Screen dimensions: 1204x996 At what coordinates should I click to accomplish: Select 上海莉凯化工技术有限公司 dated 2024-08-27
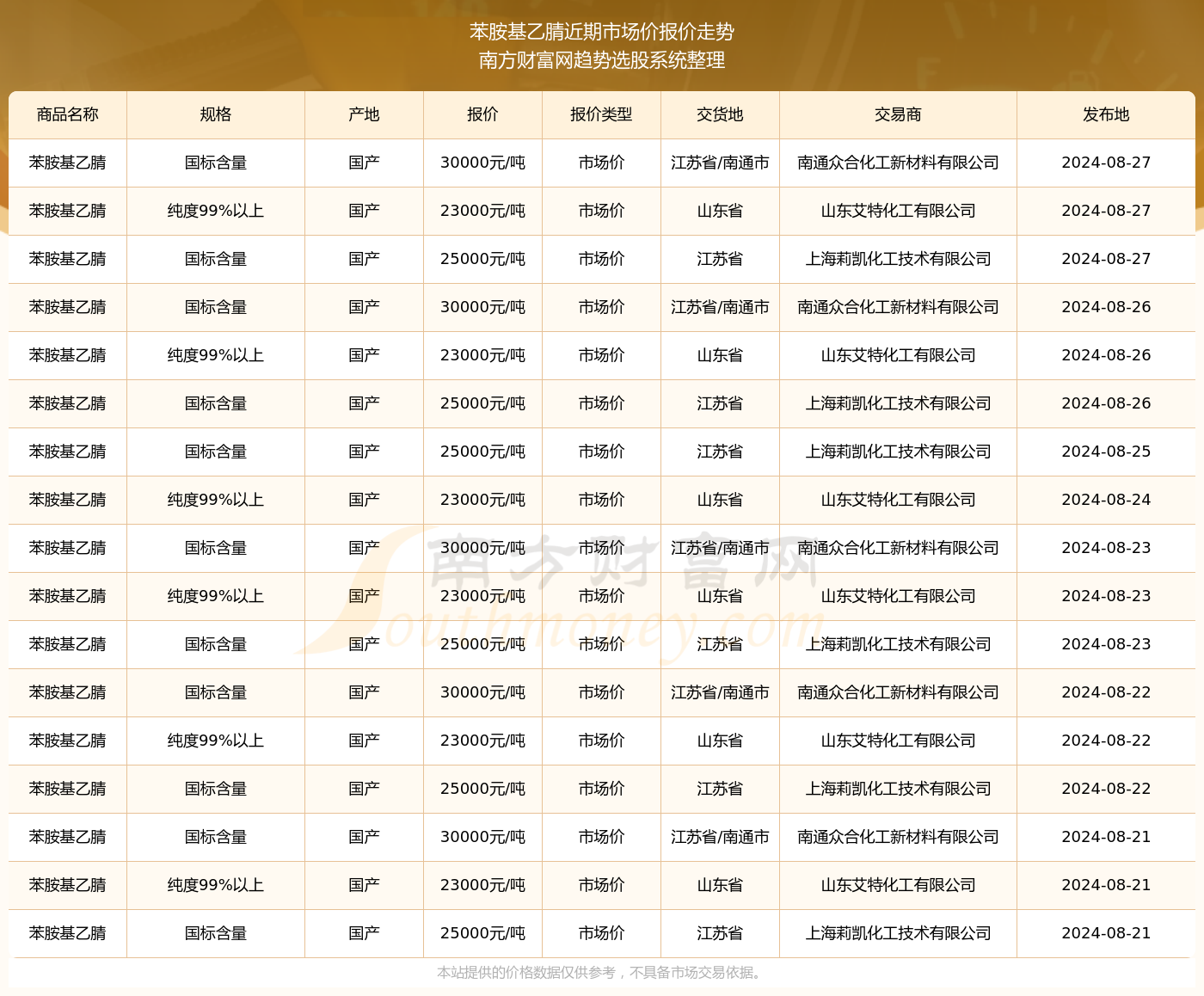[x=898, y=259]
